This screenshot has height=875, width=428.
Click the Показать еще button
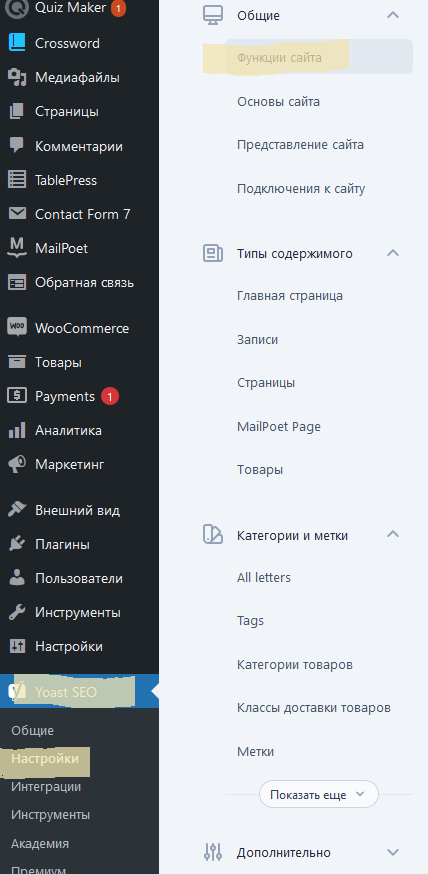tap(319, 794)
